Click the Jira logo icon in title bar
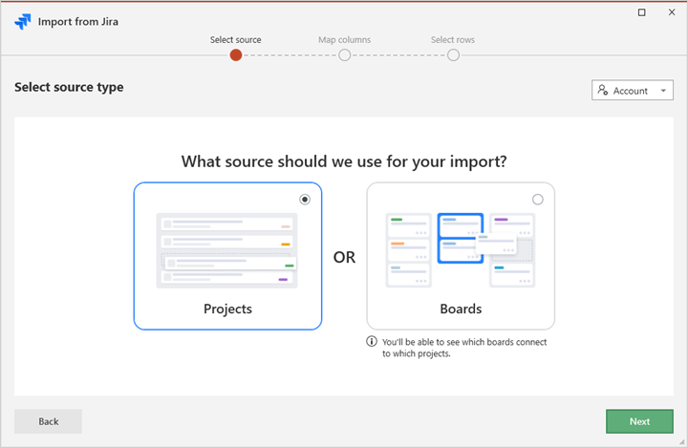 (x=23, y=21)
